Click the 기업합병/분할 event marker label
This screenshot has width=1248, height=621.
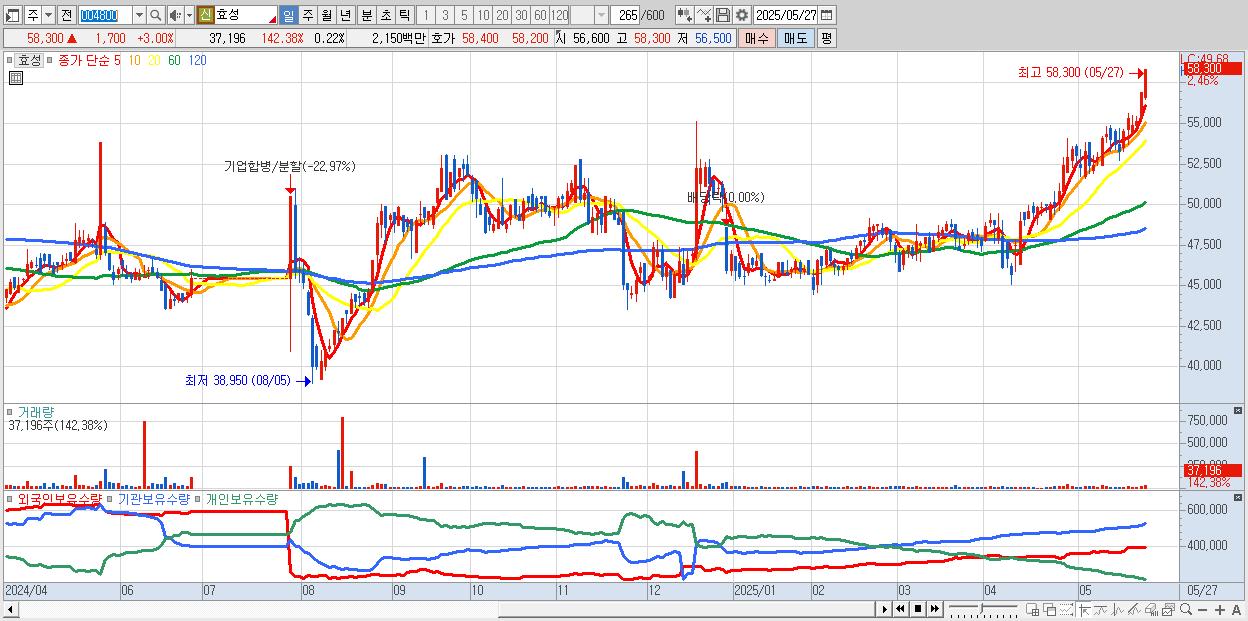tap(289, 166)
